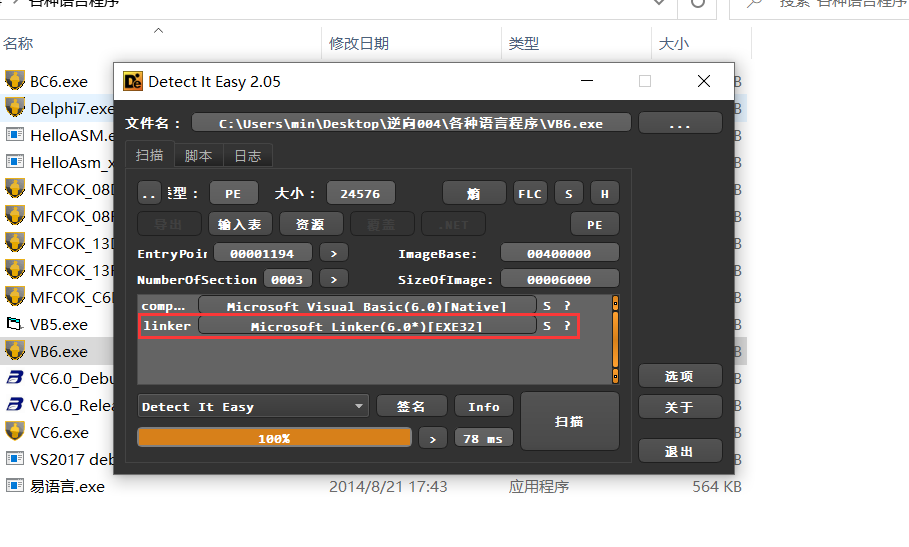Click the S button on compiler row
This screenshot has width=909, height=547.
(x=547, y=306)
